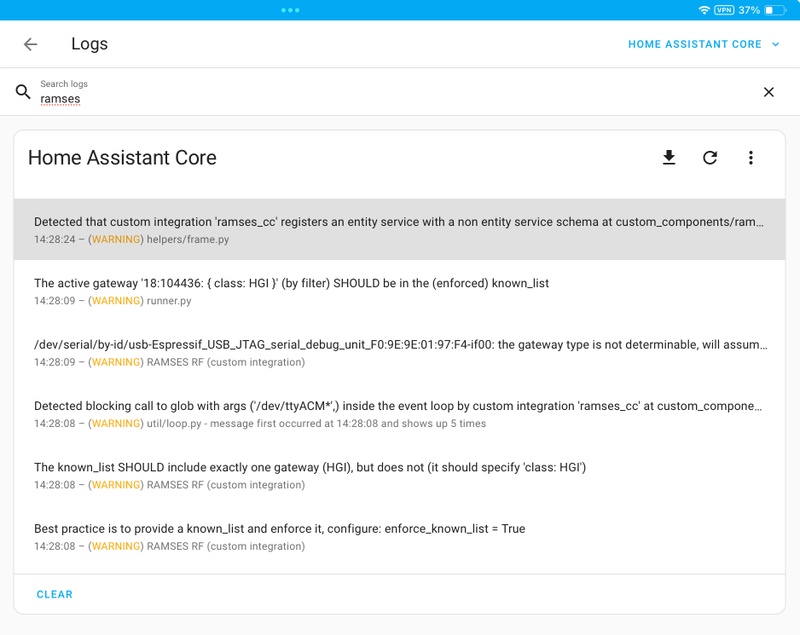The image size is (800, 635).
Task: Click the runner.py source label
Action: tap(169, 301)
